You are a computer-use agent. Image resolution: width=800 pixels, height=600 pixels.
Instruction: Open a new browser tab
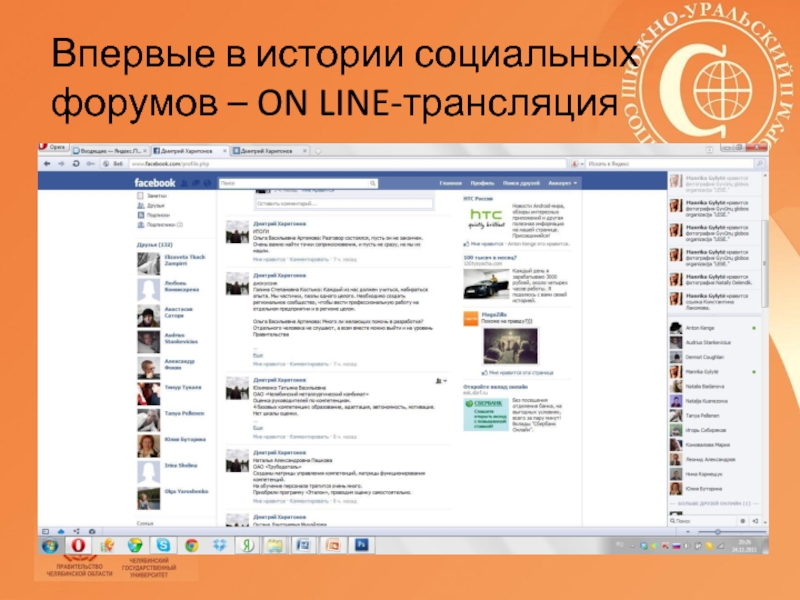tap(318, 151)
